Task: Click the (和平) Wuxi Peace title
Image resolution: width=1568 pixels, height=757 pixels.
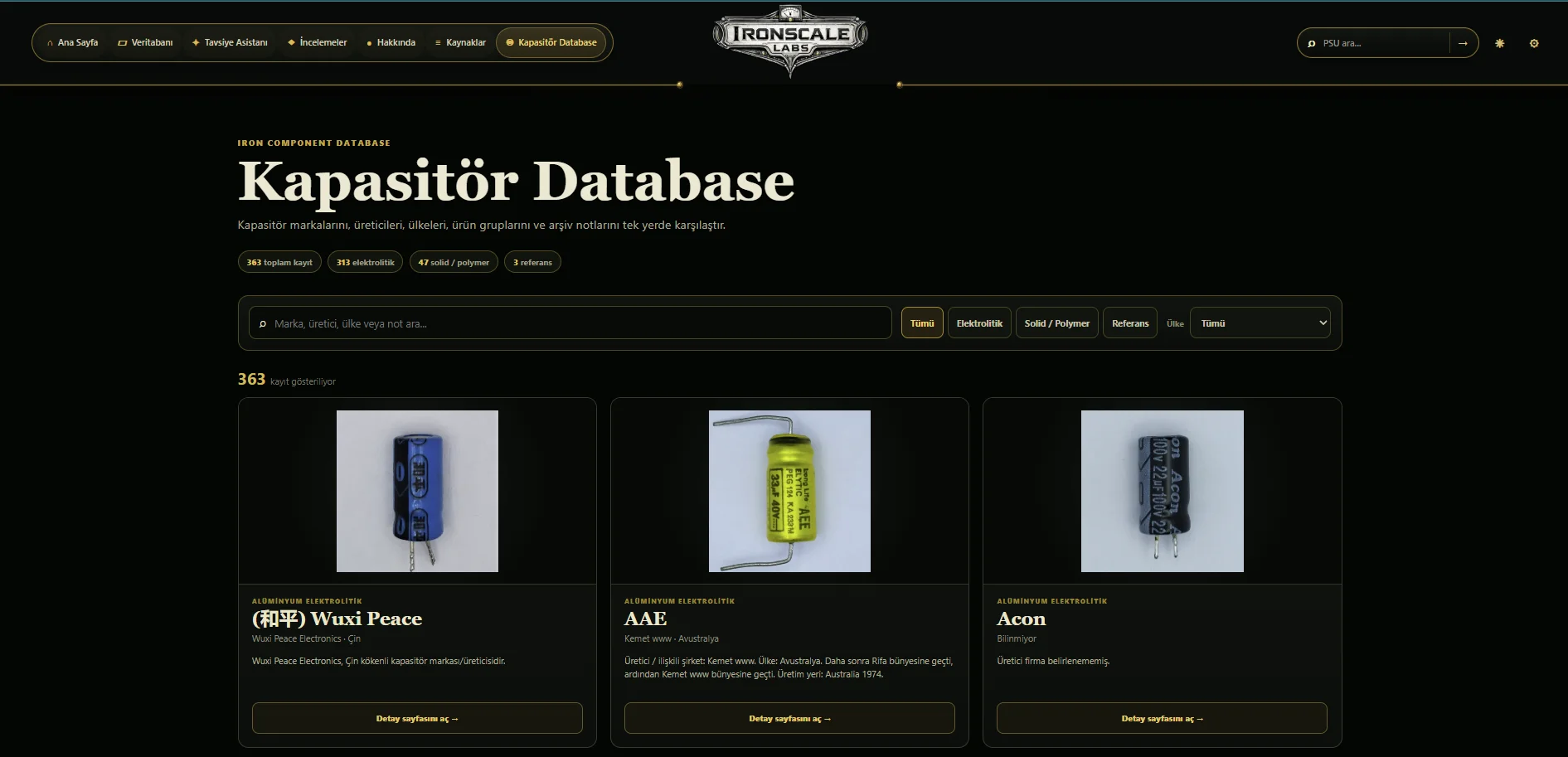Action: pyautogui.click(x=337, y=619)
